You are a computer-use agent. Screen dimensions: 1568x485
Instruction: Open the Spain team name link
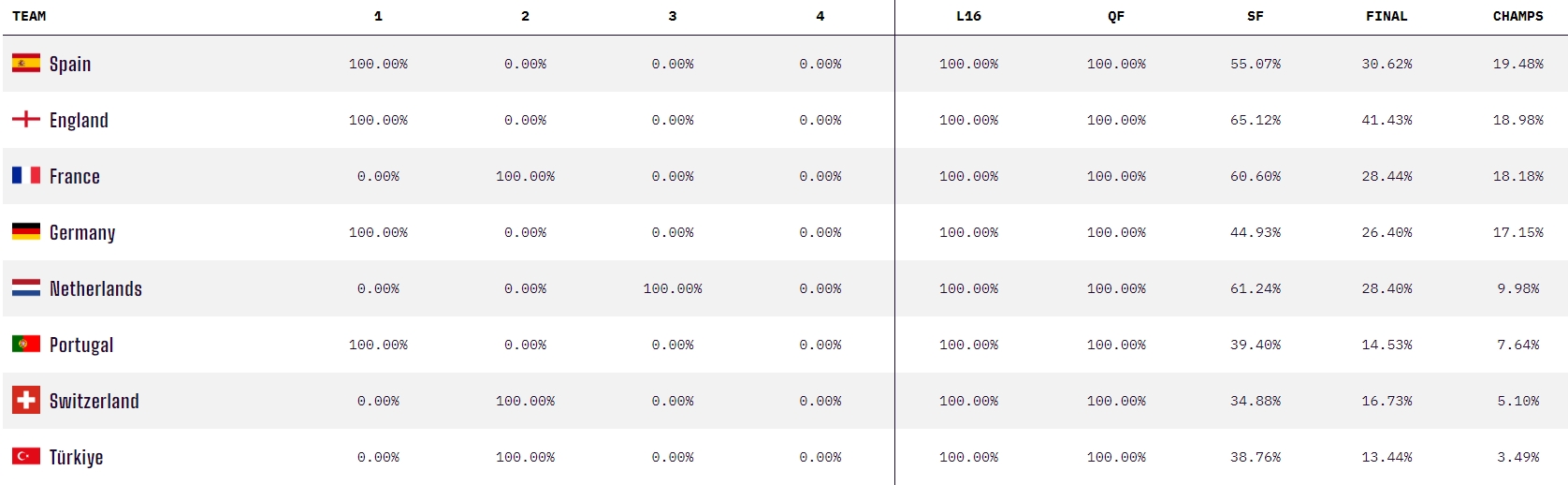(70, 64)
